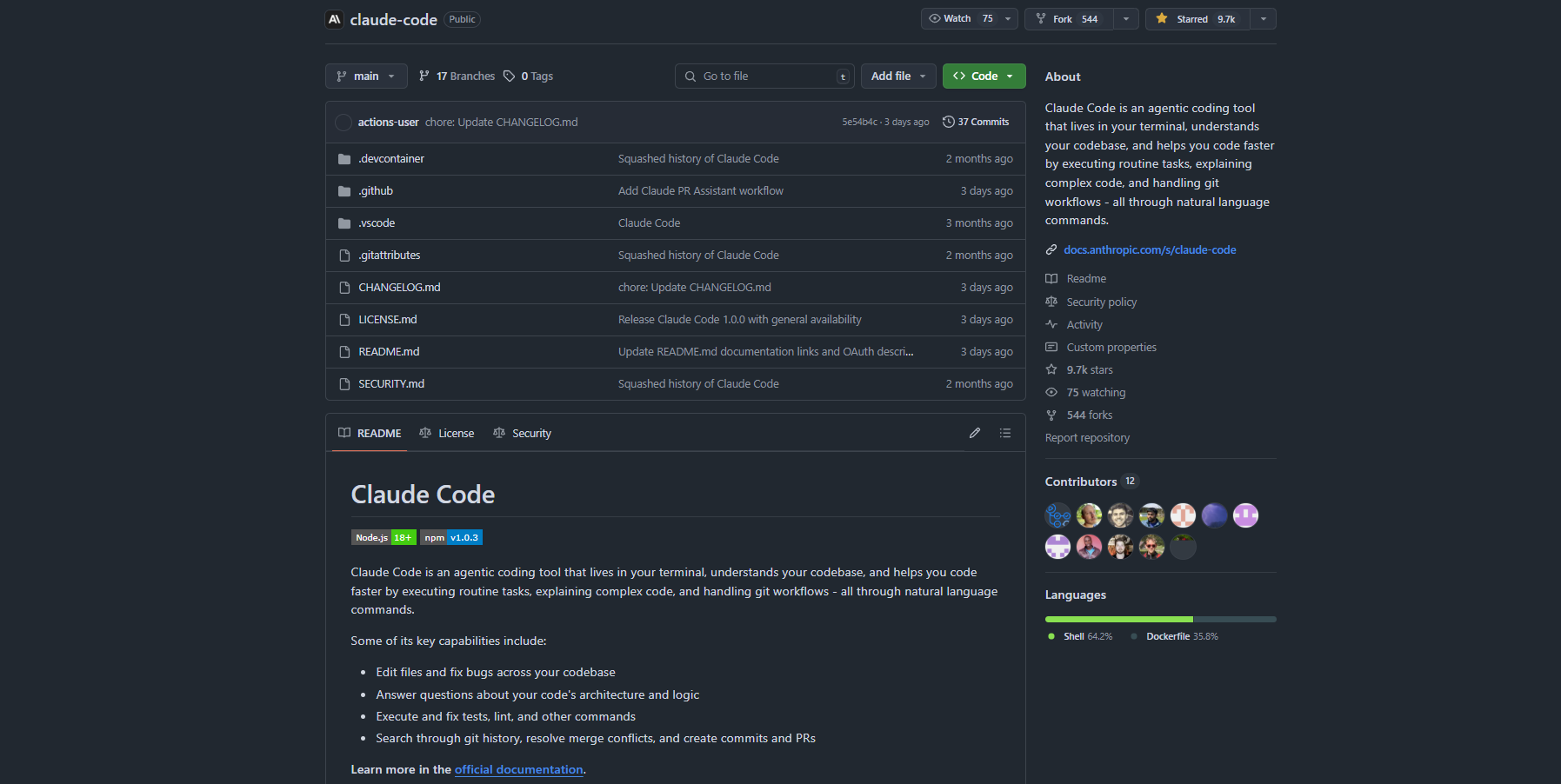Click the branch icon beside 17 Branches

(424, 76)
